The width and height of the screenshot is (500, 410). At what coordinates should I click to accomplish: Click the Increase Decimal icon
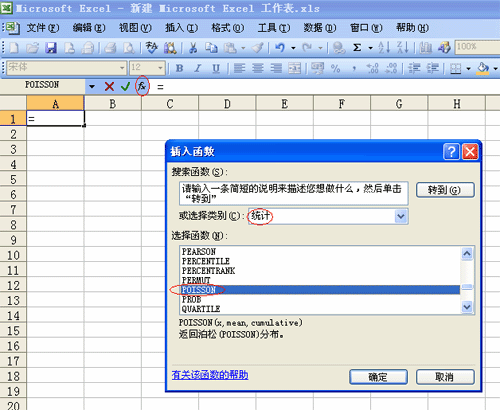pyautogui.click(x=372, y=69)
